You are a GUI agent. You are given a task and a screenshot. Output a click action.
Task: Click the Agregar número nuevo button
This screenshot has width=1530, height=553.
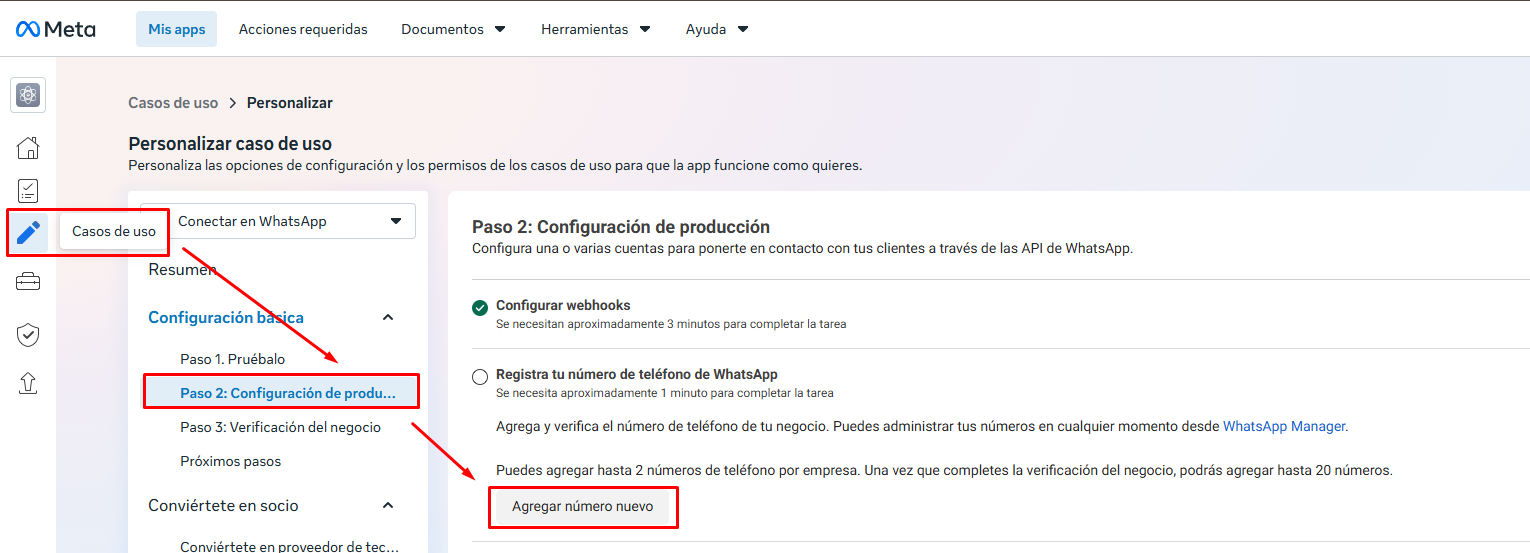point(583,506)
